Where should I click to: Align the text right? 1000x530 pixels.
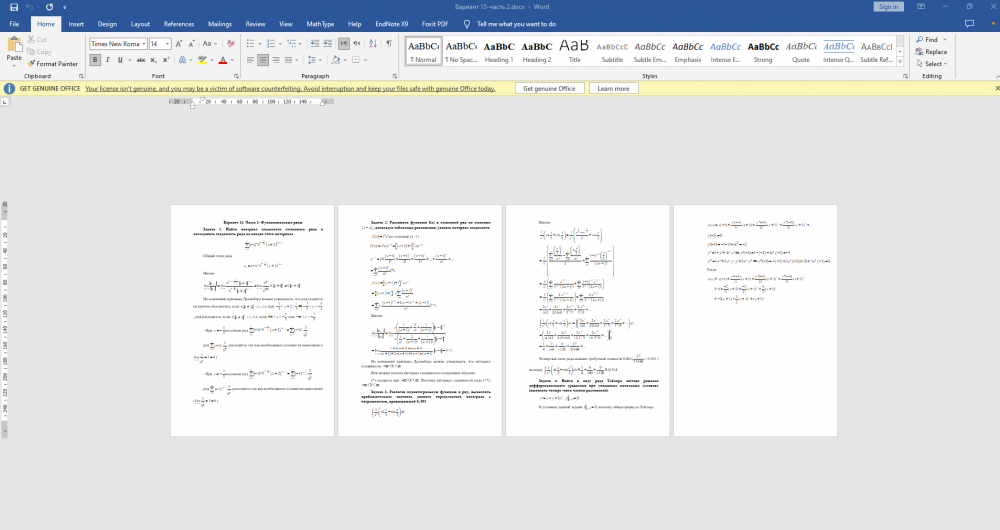276,60
